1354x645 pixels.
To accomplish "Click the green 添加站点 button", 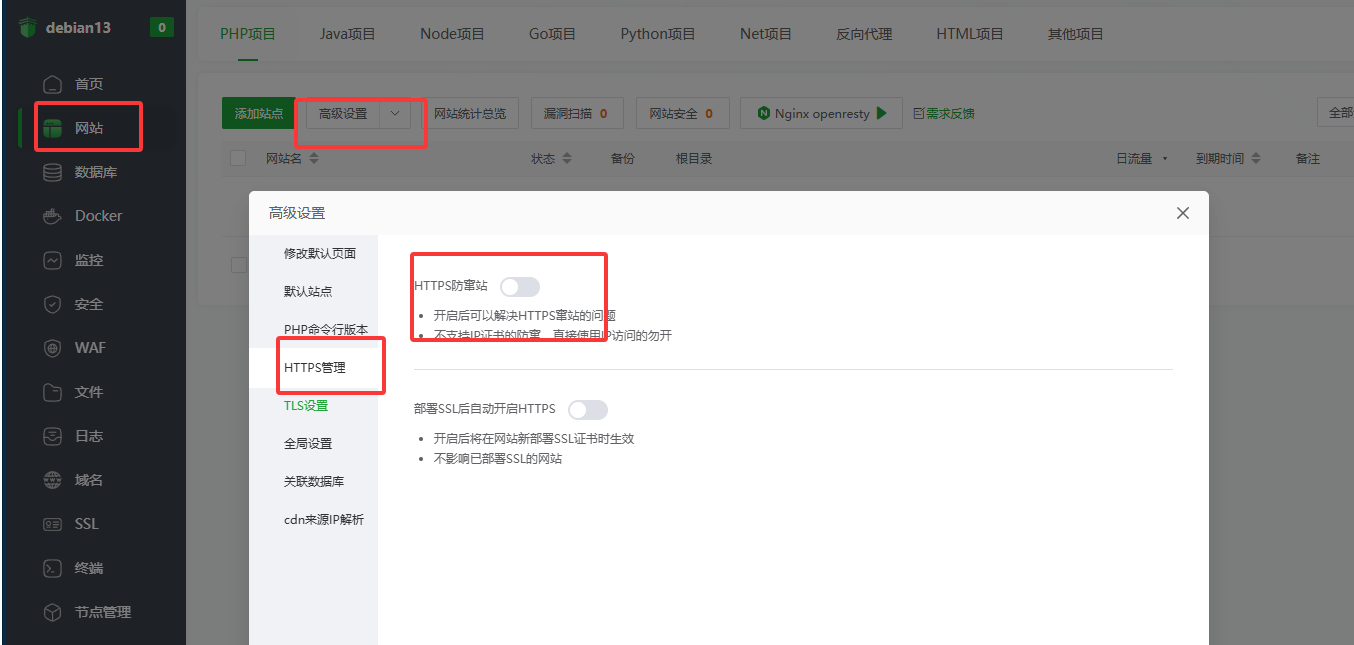I will coord(259,114).
